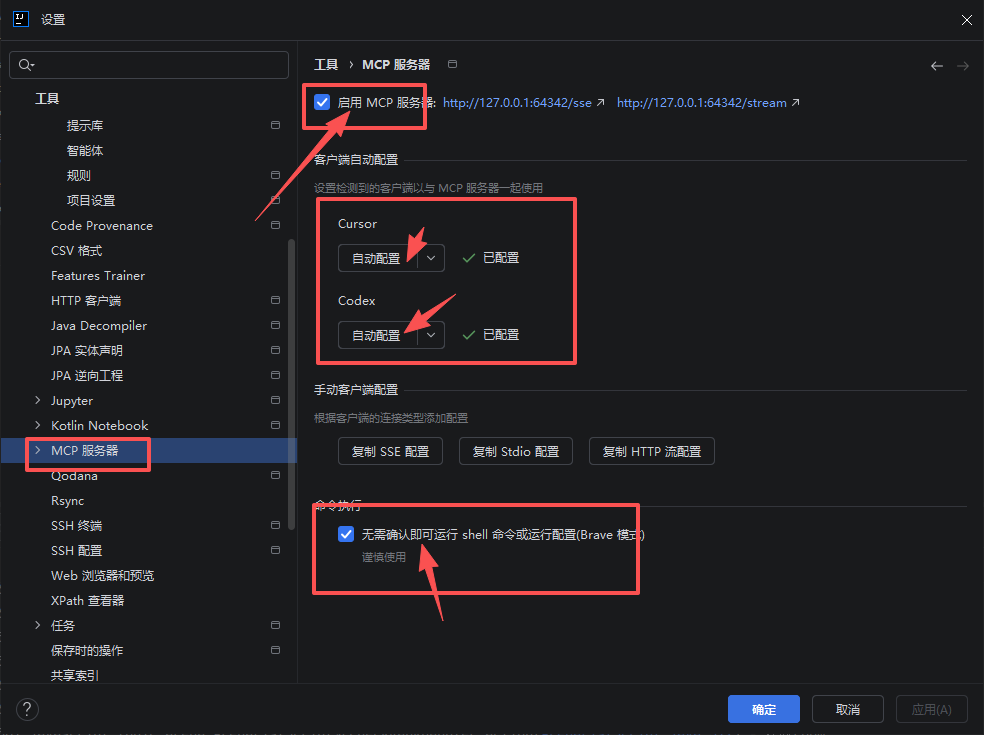Viewport: 984px width, 735px height.
Task: Click the project marker icon next to SSH 终端
Action: pos(275,525)
